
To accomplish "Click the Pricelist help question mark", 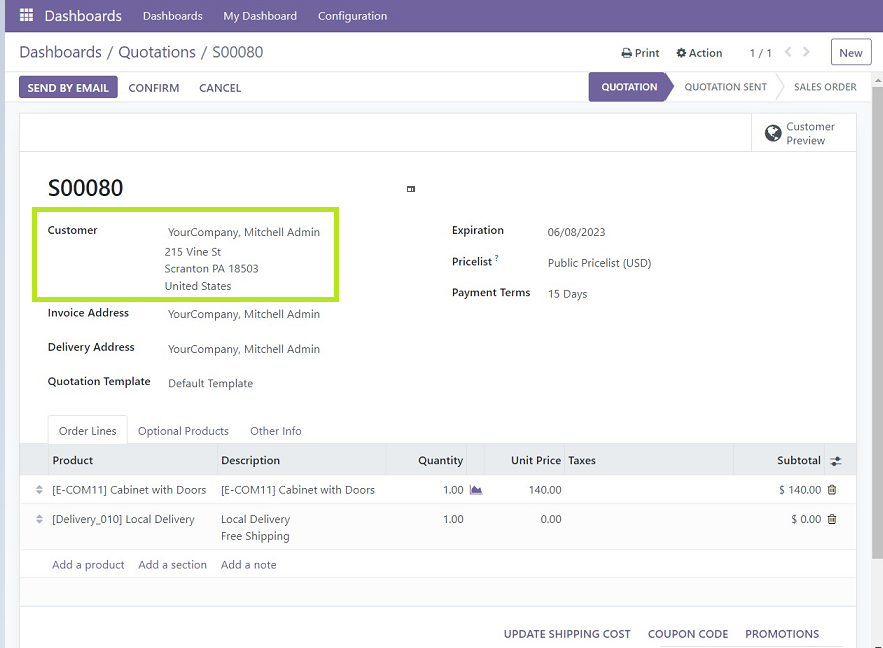I will point(497,258).
